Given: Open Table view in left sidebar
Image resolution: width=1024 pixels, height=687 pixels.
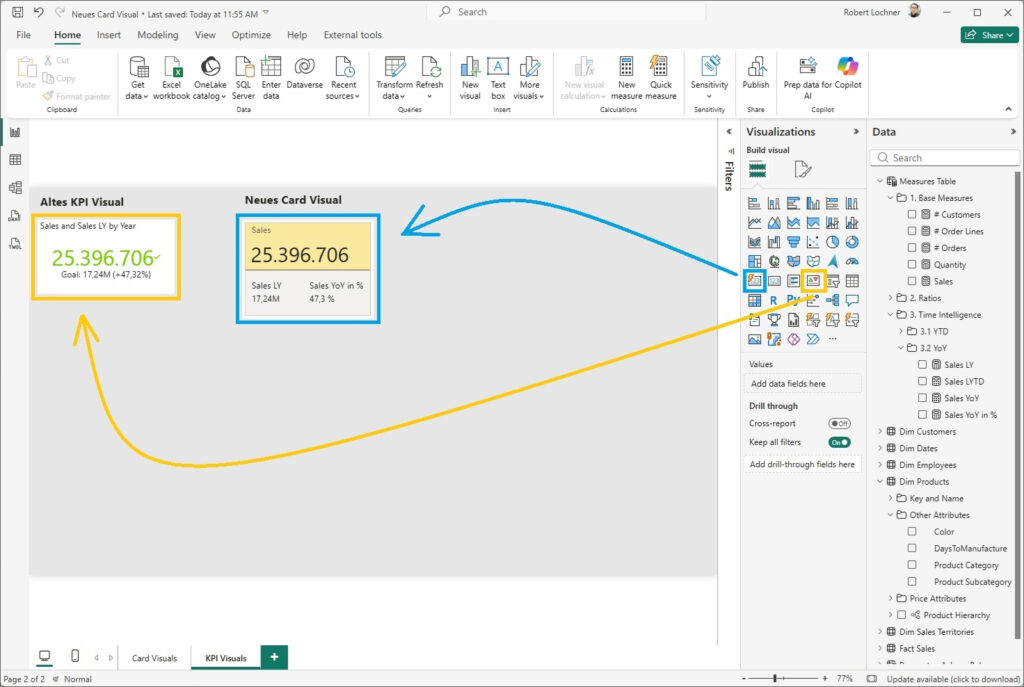Looking at the screenshot, I should pyautogui.click(x=15, y=160).
